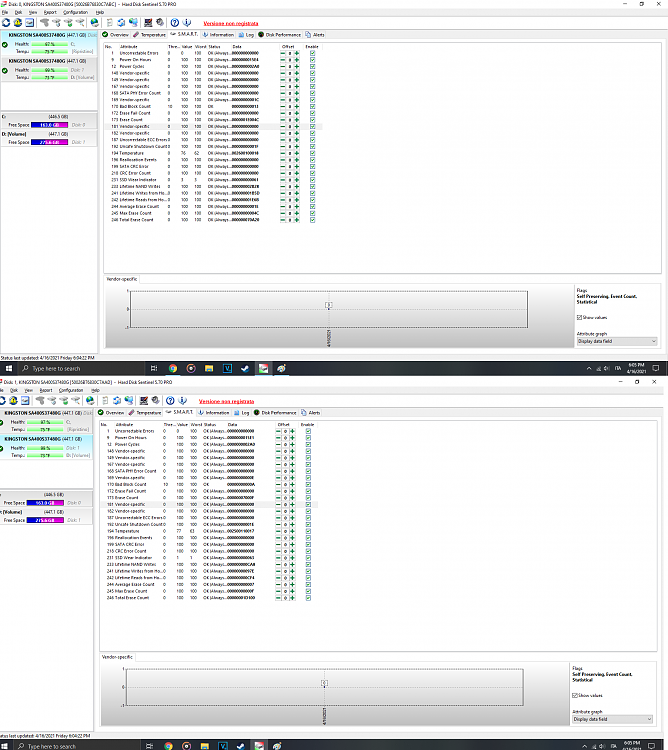Toggle Show values checkbox in lower window
This screenshot has width=668, height=750.
coord(575,695)
